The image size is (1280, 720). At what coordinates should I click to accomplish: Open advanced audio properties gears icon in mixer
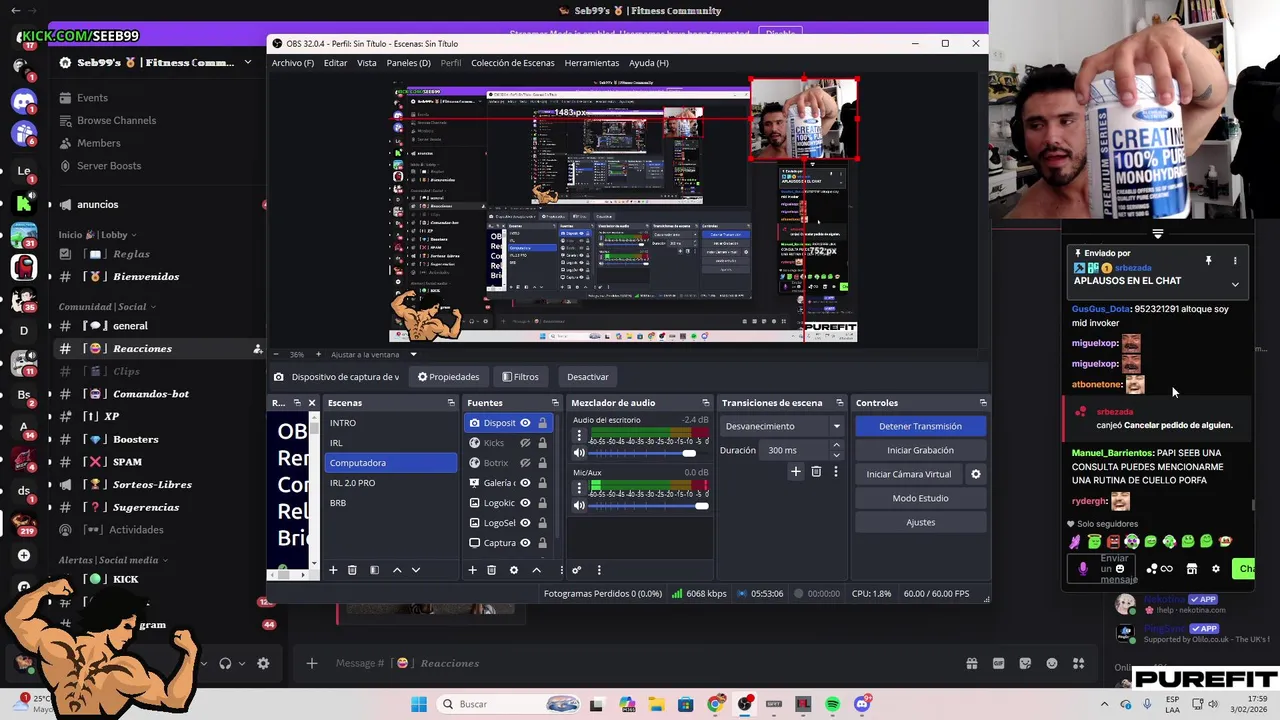click(x=576, y=570)
